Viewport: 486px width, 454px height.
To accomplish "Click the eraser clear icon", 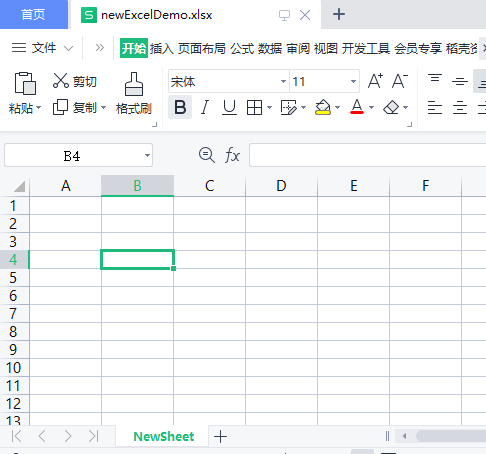I will (x=391, y=107).
